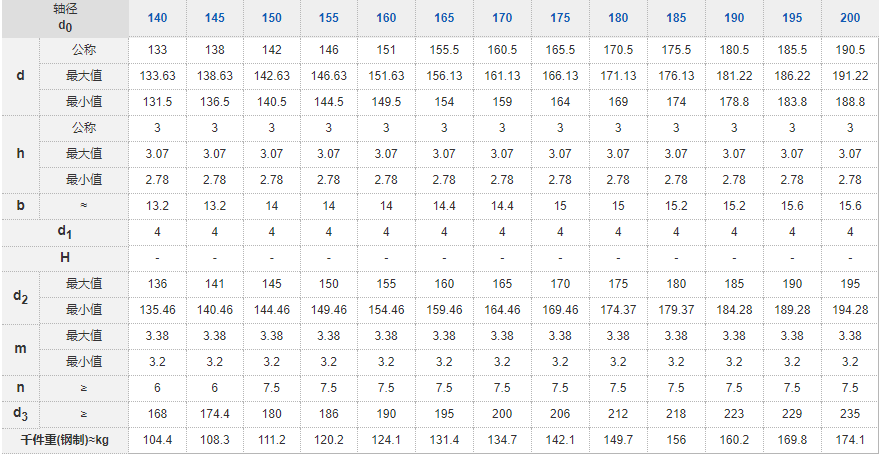Viewport: 880px width, 456px height.
Task: Click the 170 column header
Action: [x=503, y=18]
